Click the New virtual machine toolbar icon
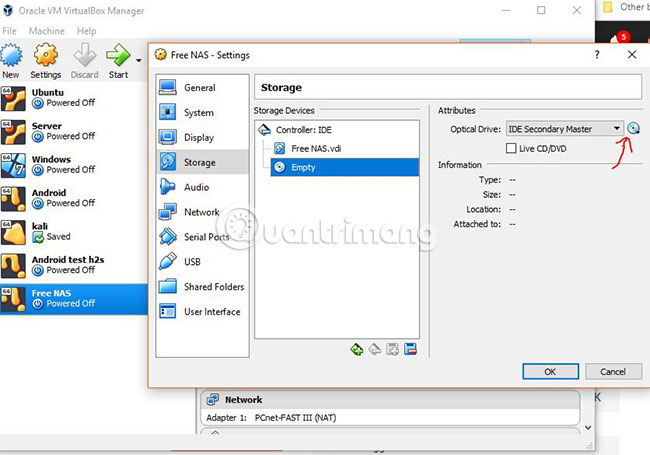 [x=11, y=61]
